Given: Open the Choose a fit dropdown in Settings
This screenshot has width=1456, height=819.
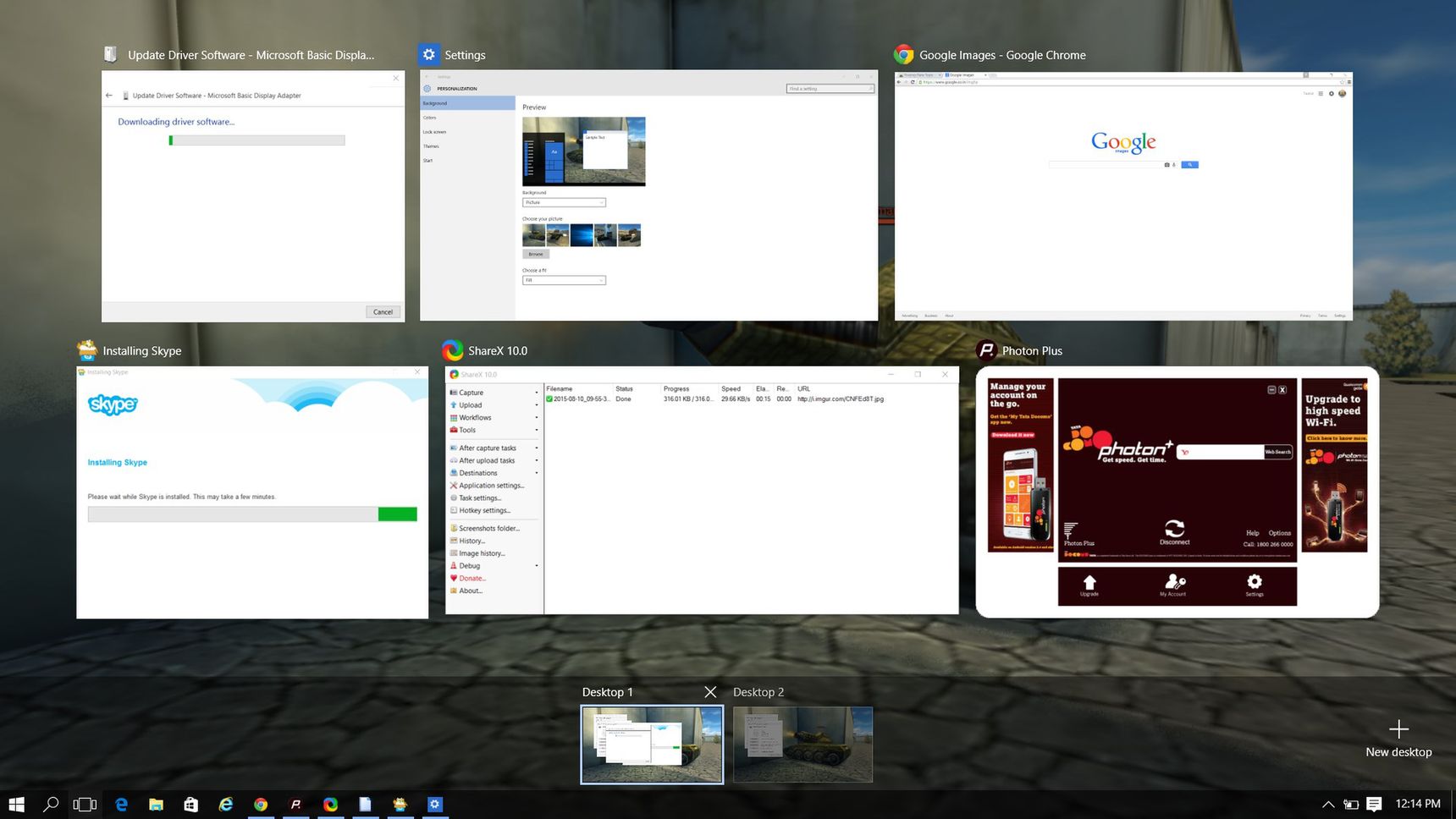Looking at the screenshot, I should click(564, 280).
